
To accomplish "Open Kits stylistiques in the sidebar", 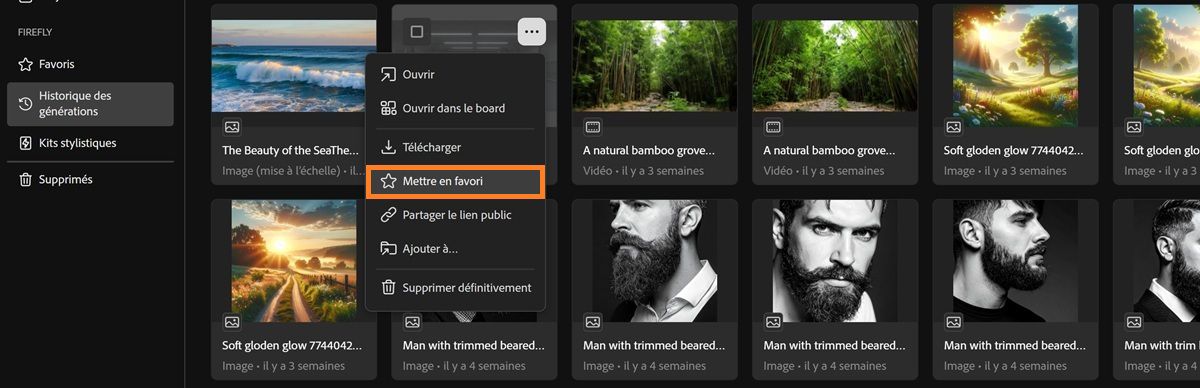I will click(90, 143).
